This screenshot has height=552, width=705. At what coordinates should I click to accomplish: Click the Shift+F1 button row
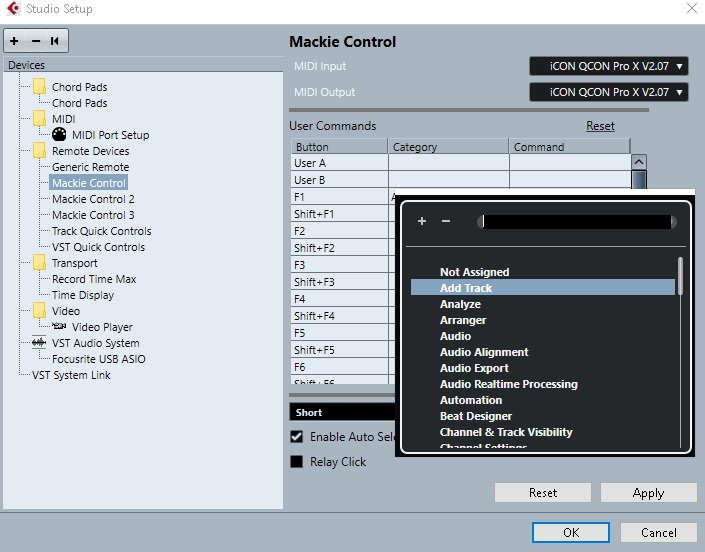(339, 214)
